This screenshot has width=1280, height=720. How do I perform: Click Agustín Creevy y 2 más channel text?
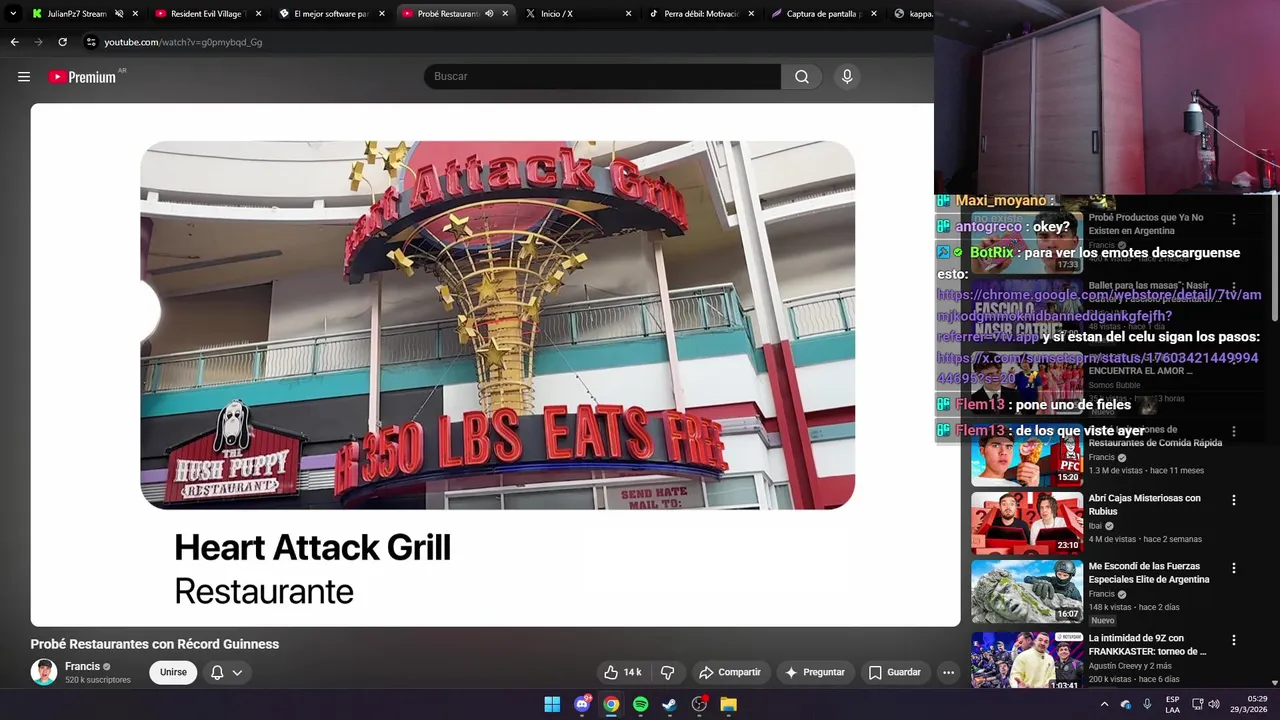(x=1130, y=666)
